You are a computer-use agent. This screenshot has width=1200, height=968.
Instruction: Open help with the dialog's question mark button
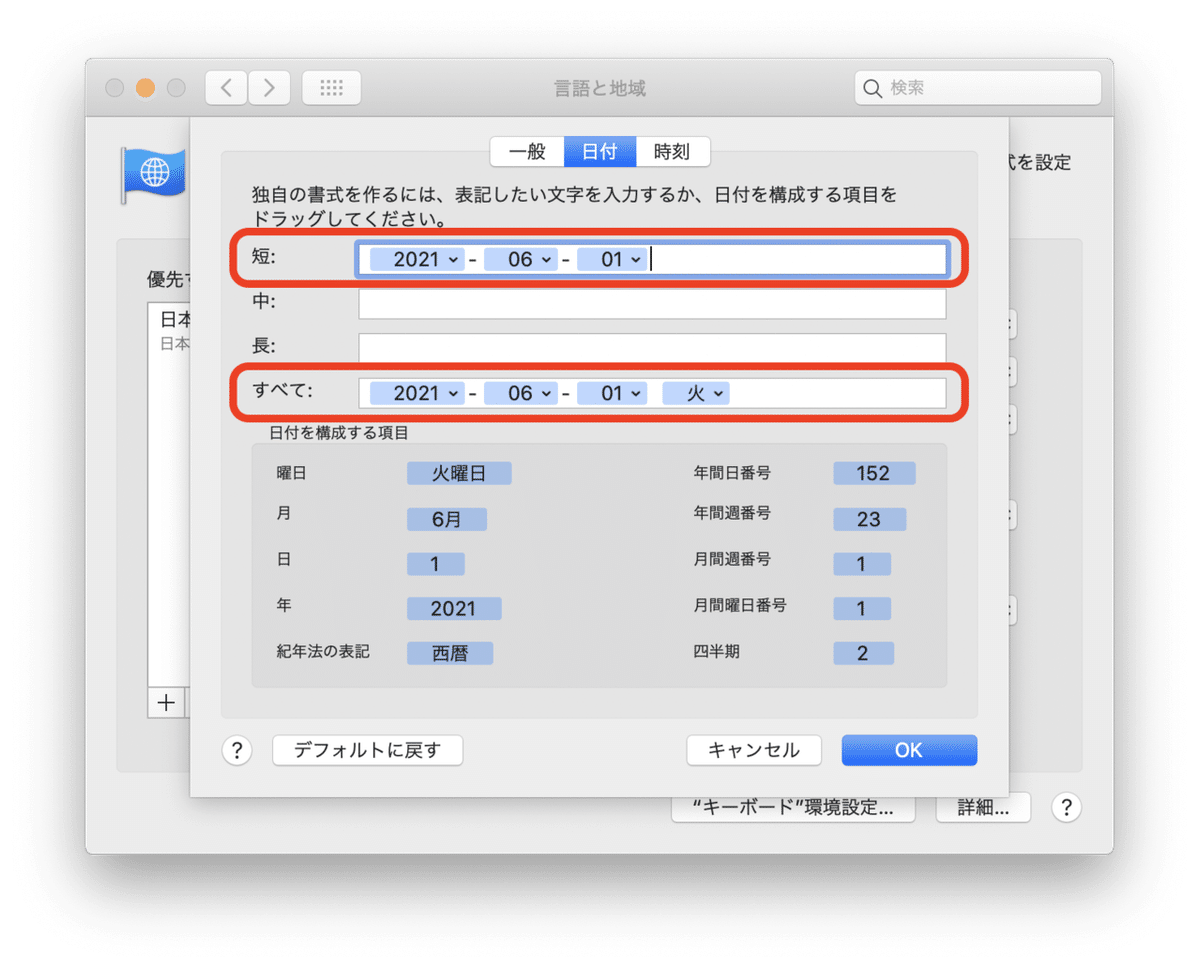236,750
